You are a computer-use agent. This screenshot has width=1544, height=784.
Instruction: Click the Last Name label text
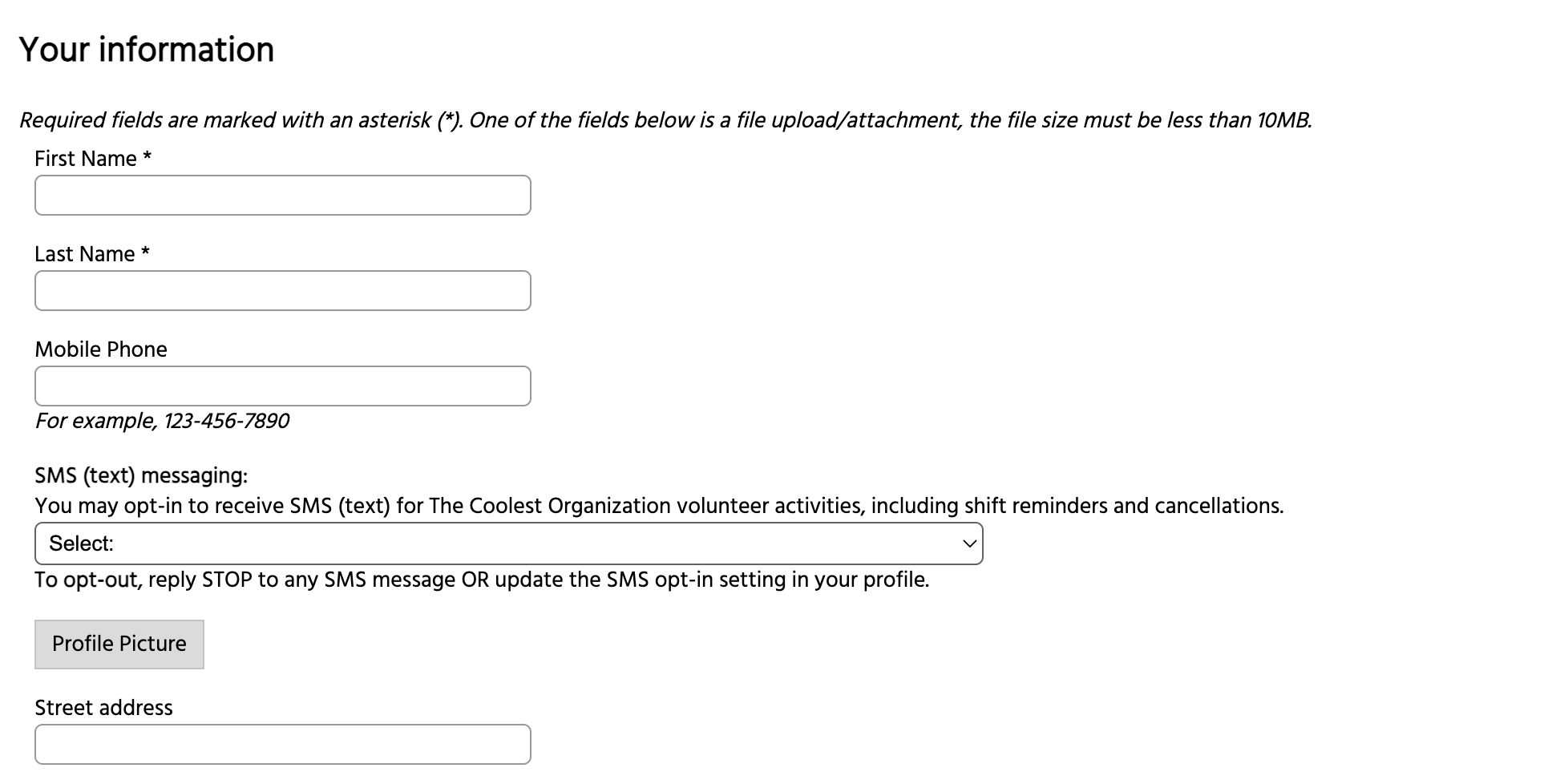point(84,254)
